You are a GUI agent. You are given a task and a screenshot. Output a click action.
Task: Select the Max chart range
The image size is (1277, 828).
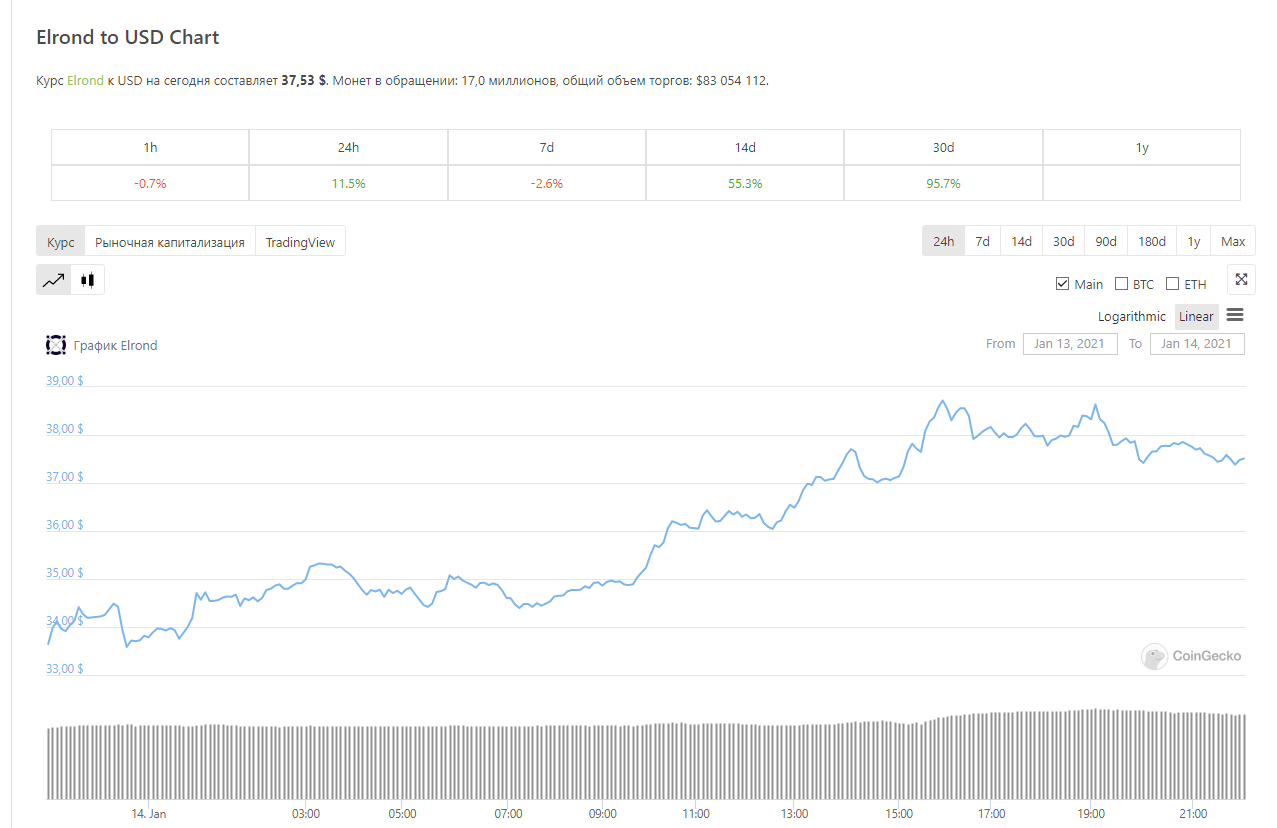click(x=1233, y=241)
